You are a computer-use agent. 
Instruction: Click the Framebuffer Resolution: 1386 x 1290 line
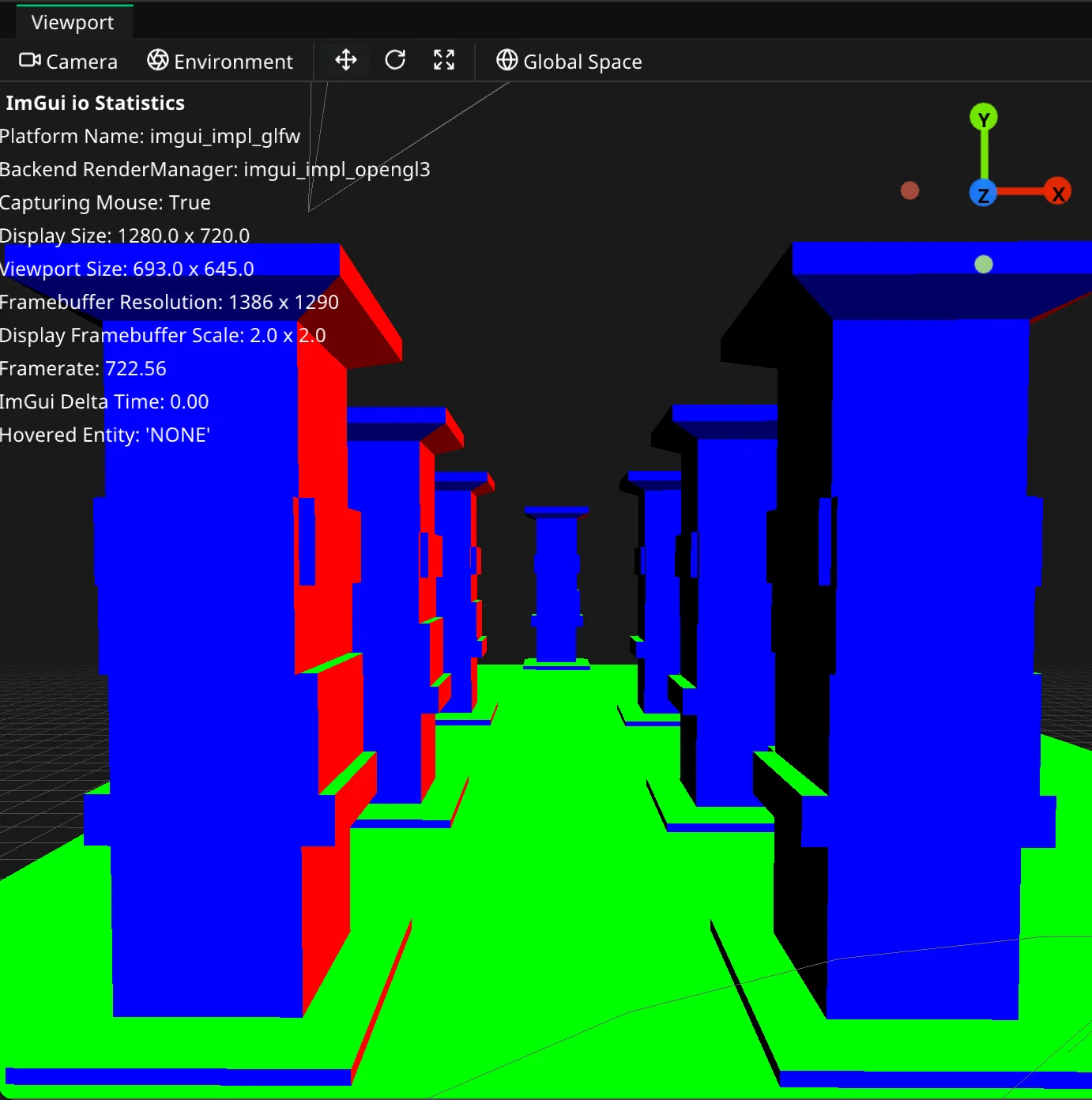[x=169, y=302]
